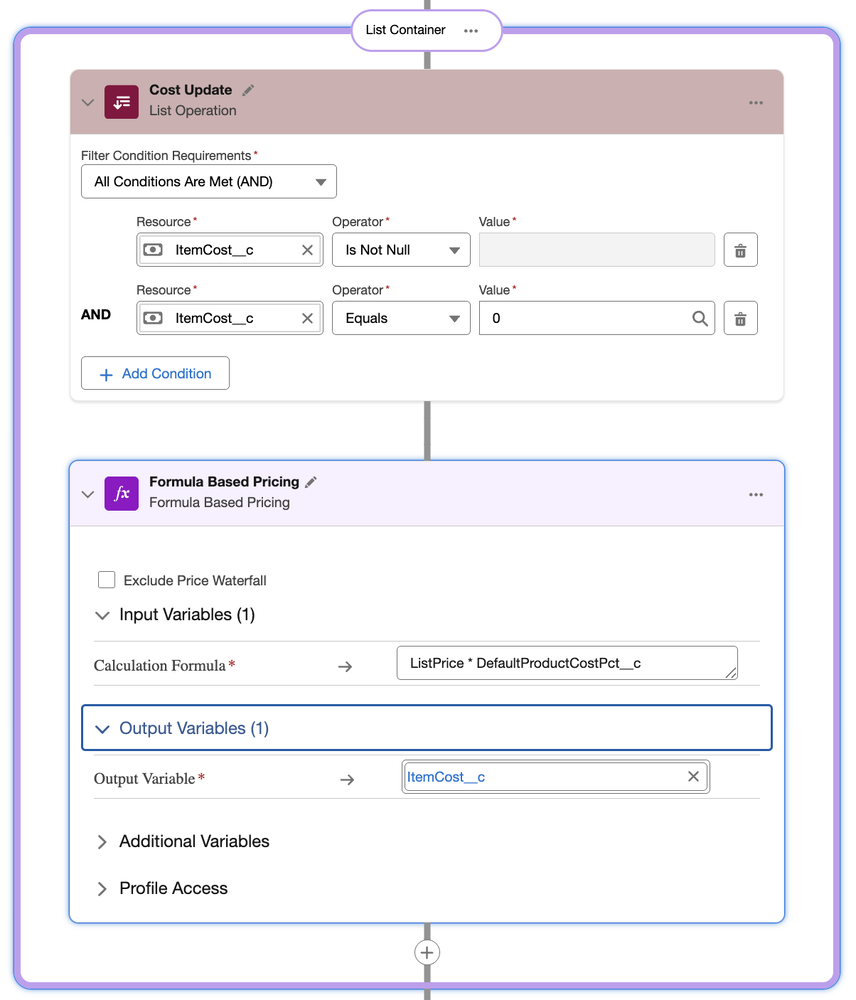This screenshot has height=1000, width=856.
Task: Click the Cost Update list operation icon
Action: [121, 102]
